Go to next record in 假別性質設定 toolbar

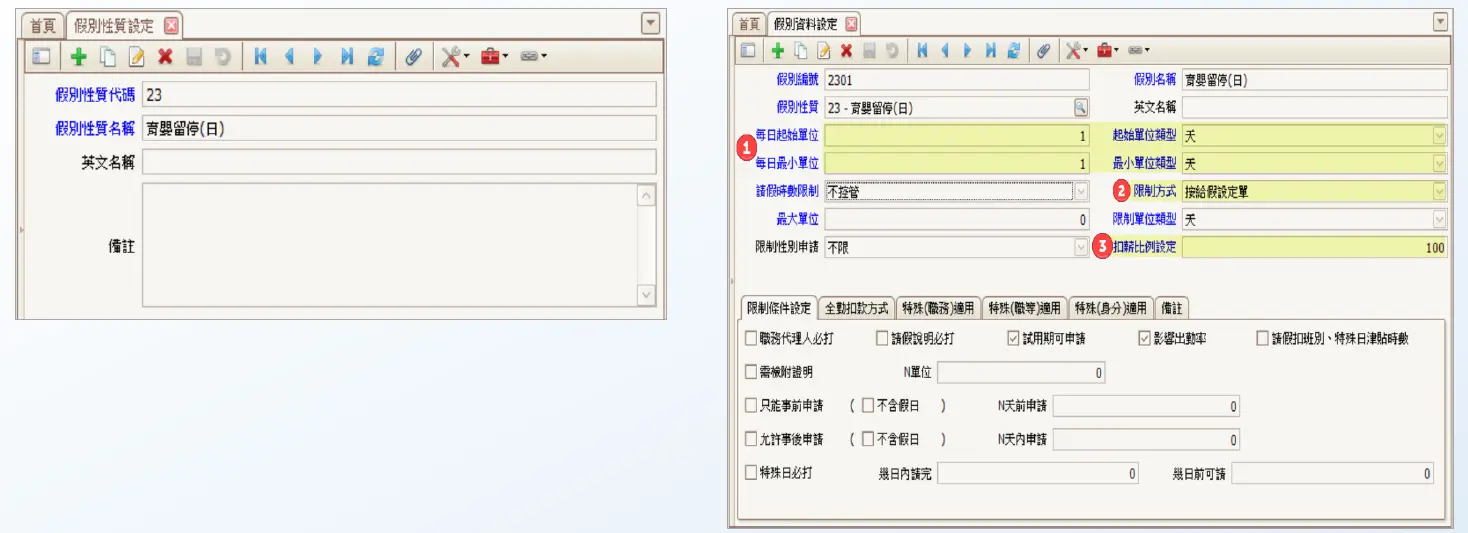click(x=318, y=58)
